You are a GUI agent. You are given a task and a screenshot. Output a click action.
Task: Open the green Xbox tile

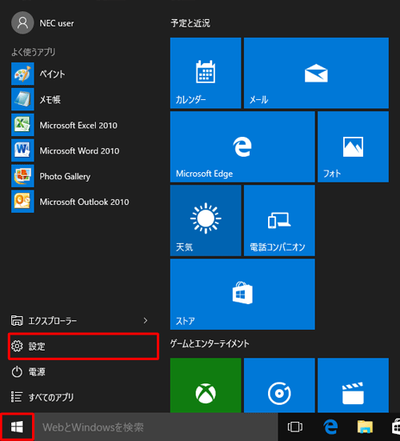point(205,385)
